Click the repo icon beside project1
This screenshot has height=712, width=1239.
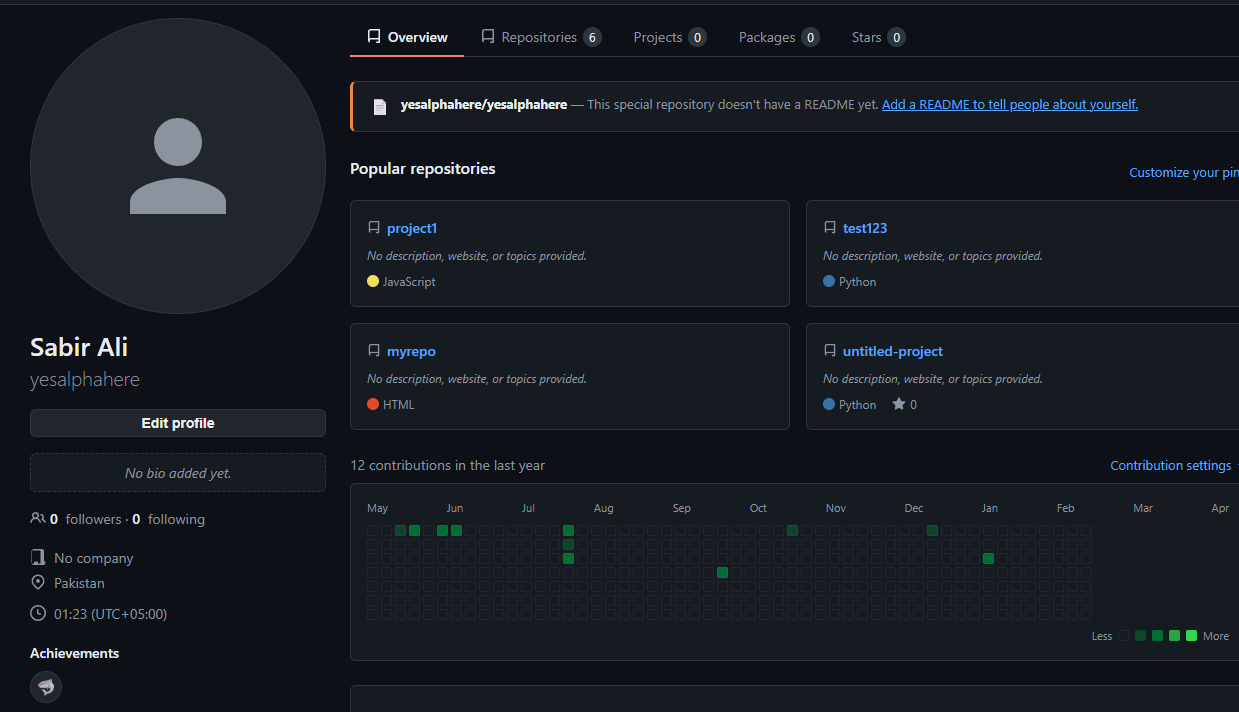(374, 228)
